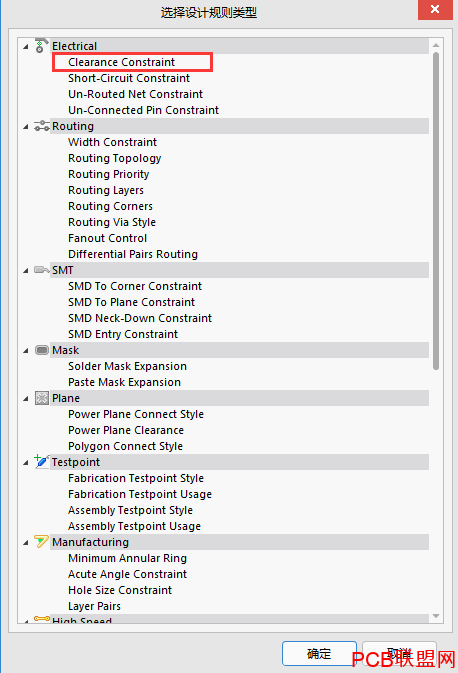
Task: Click the High Speed category icon
Action: tap(42, 619)
